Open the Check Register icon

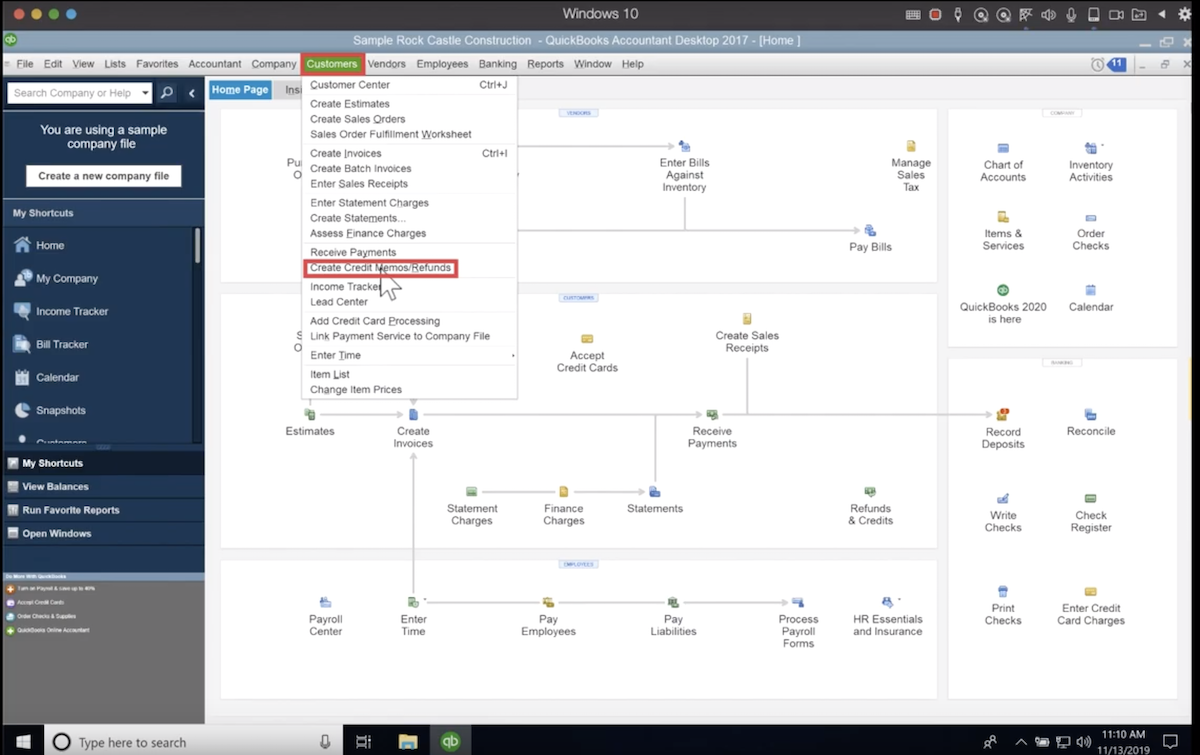pyautogui.click(x=1091, y=498)
